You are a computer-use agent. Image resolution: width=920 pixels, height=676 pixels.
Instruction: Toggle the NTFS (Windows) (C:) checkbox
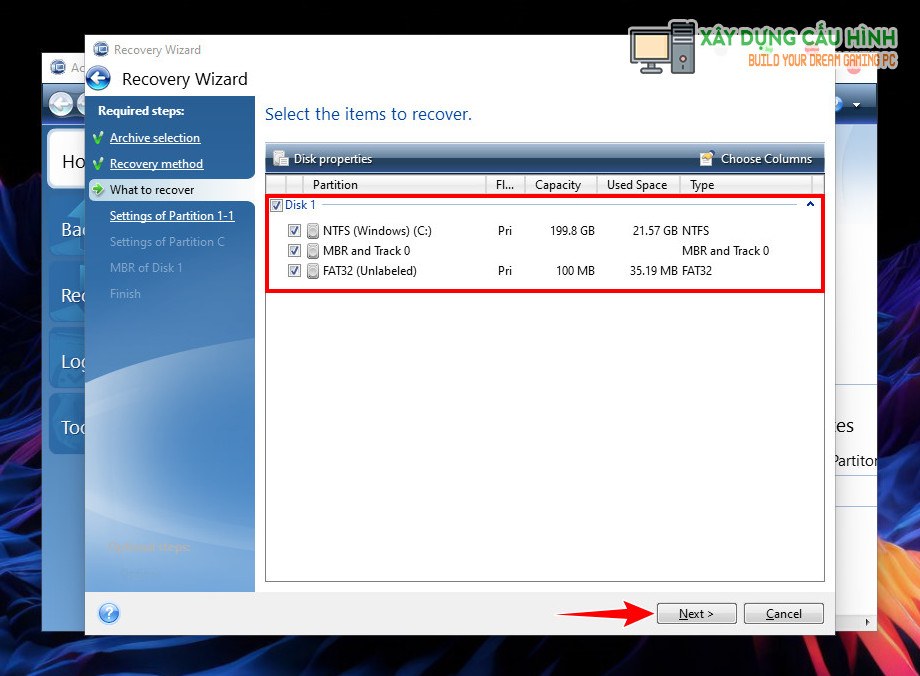294,231
